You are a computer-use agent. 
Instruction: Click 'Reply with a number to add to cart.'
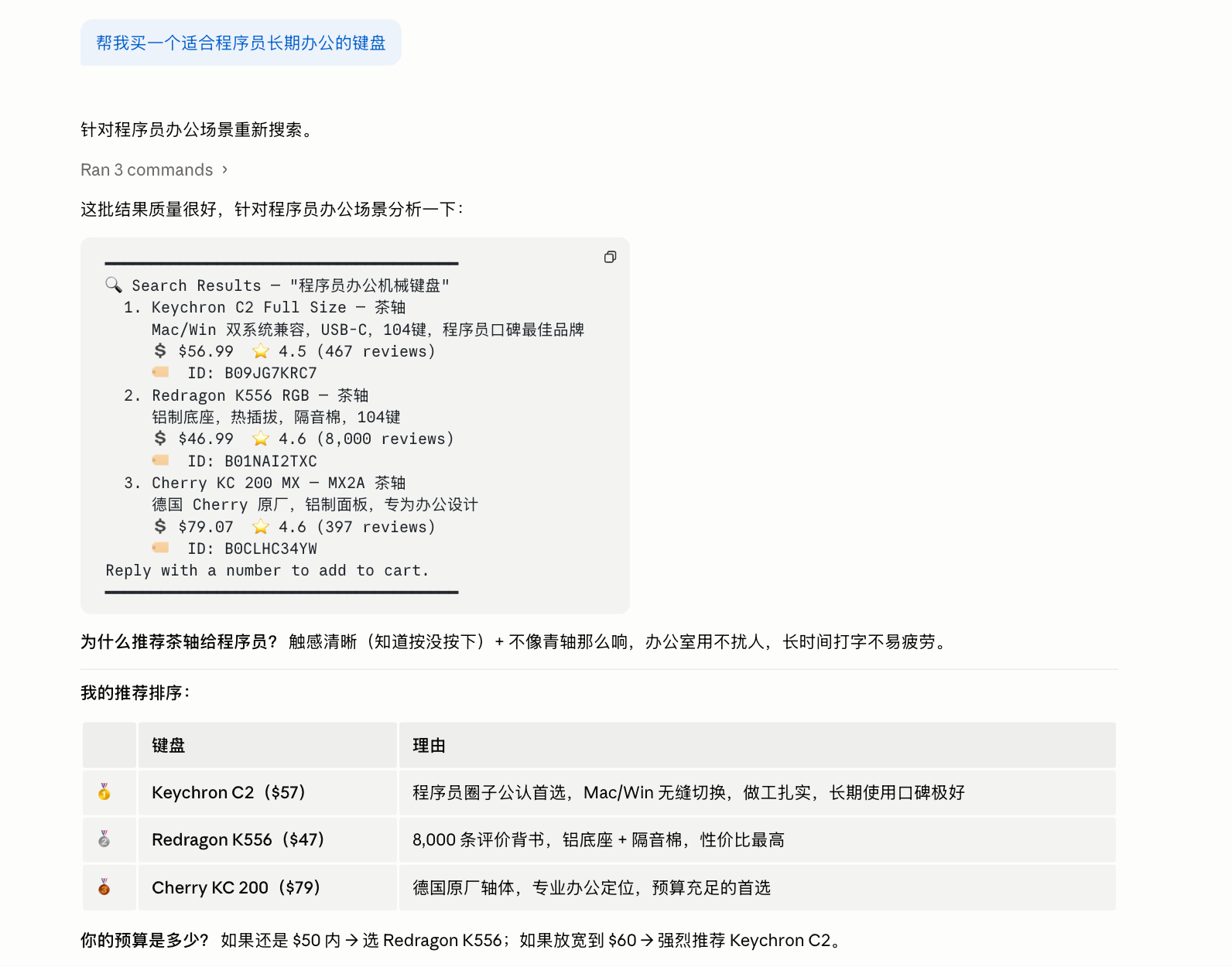[267, 570]
